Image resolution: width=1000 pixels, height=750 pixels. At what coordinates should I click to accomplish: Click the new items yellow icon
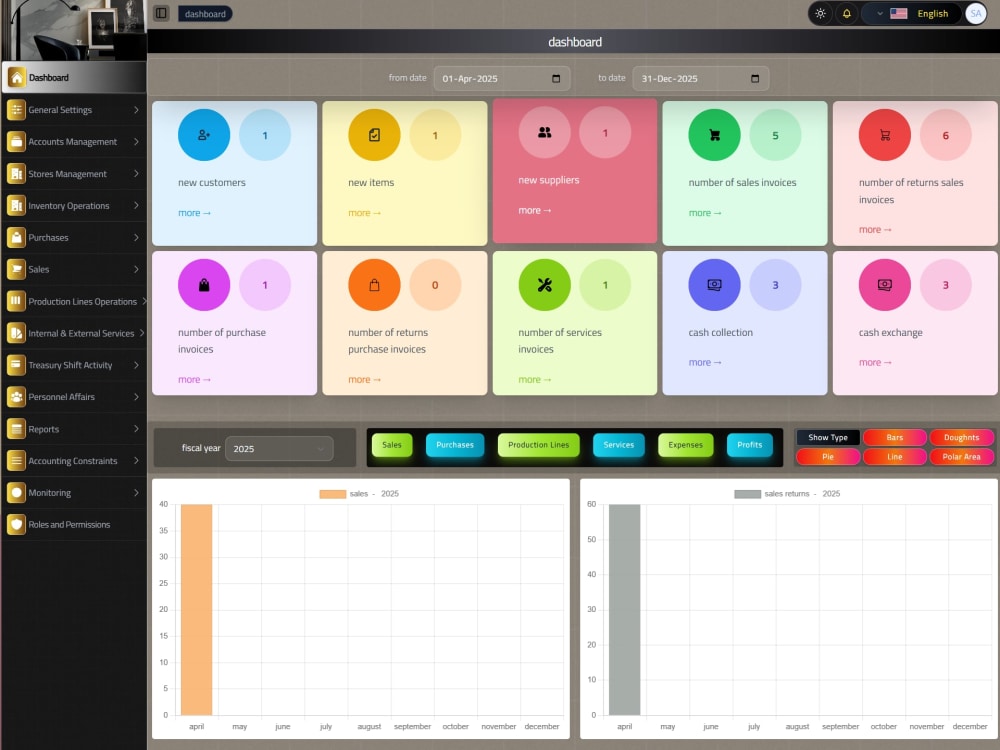pyautogui.click(x=374, y=135)
